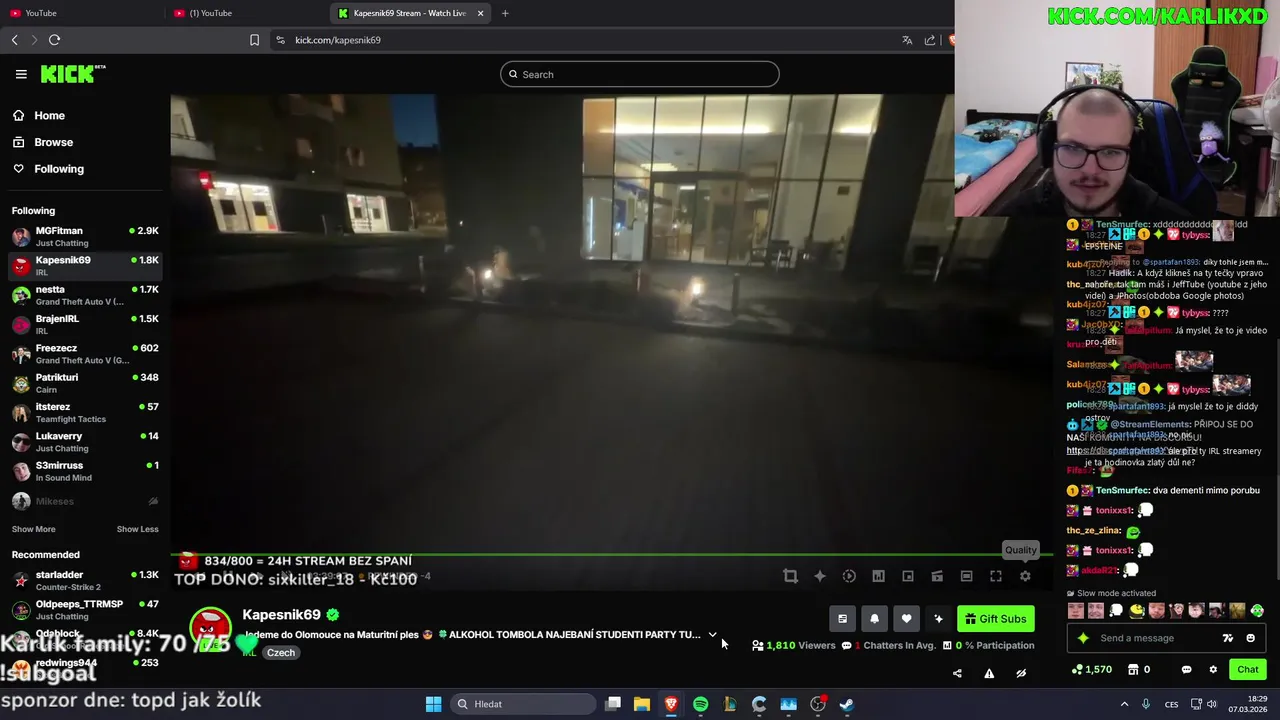1280x720 pixels.
Task: Open the hamburger sidebar menu
Action: (x=21, y=74)
